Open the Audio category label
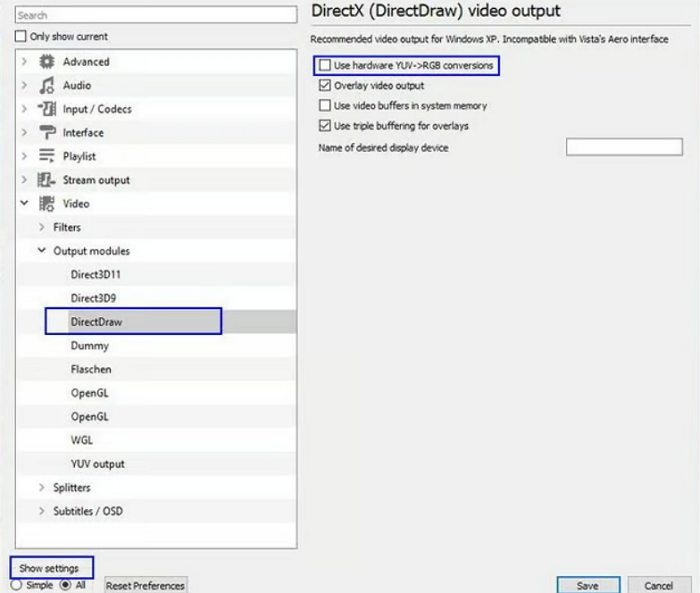 (x=77, y=85)
